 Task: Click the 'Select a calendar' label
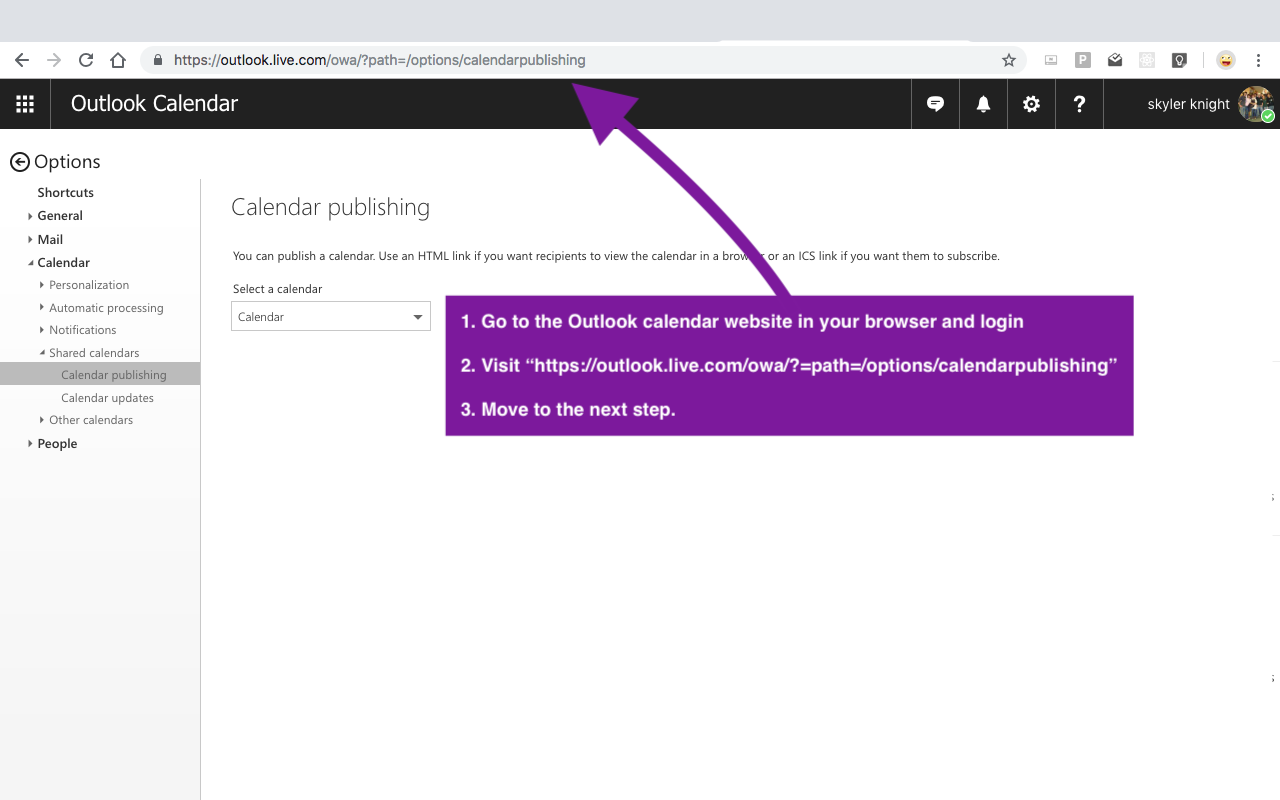[278, 289]
